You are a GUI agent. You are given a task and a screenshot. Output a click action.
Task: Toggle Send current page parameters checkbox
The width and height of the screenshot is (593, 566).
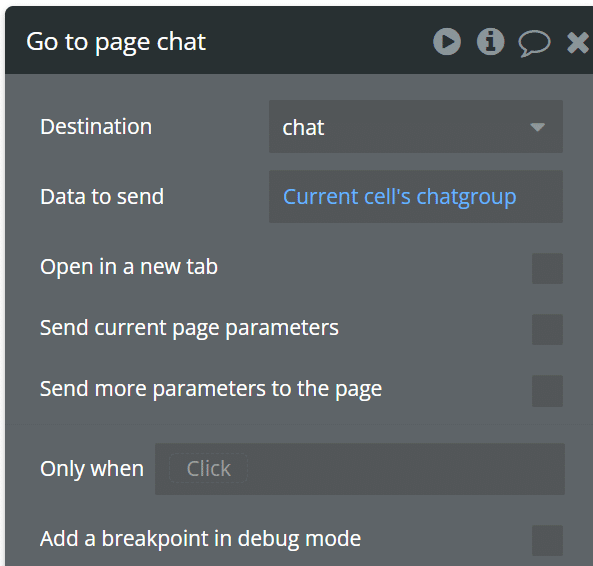pos(547,329)
